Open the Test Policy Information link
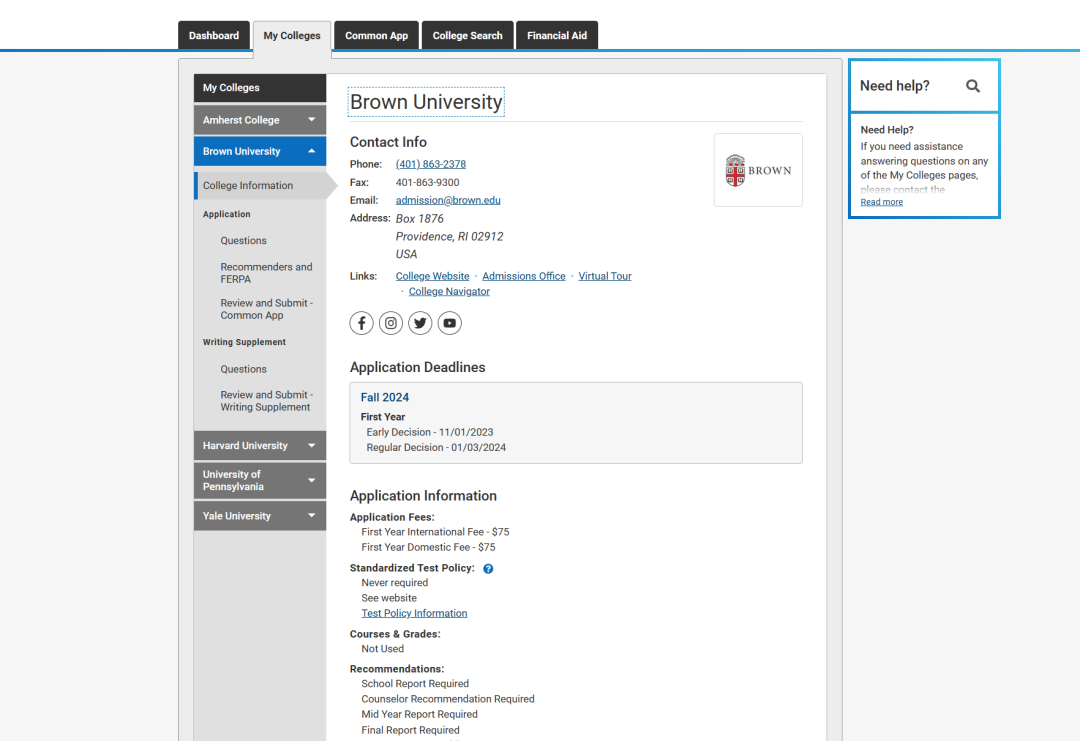 pos(414,614)
